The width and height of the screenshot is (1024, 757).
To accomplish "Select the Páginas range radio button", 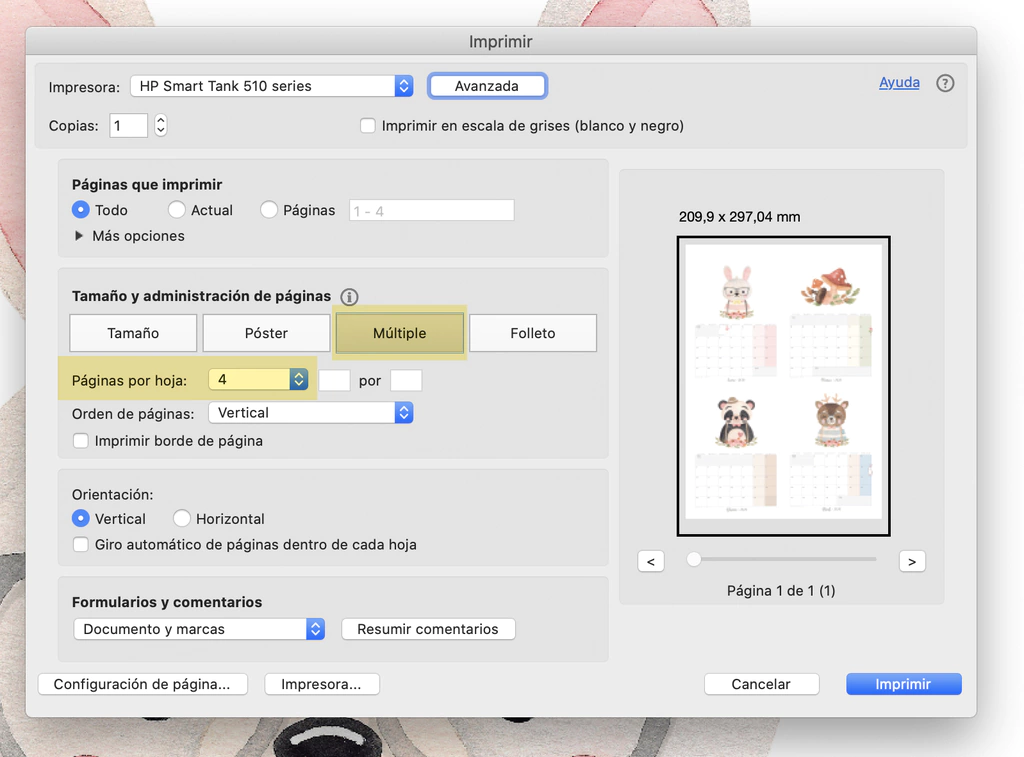I will pyautogui.click(x=268, y=210).
